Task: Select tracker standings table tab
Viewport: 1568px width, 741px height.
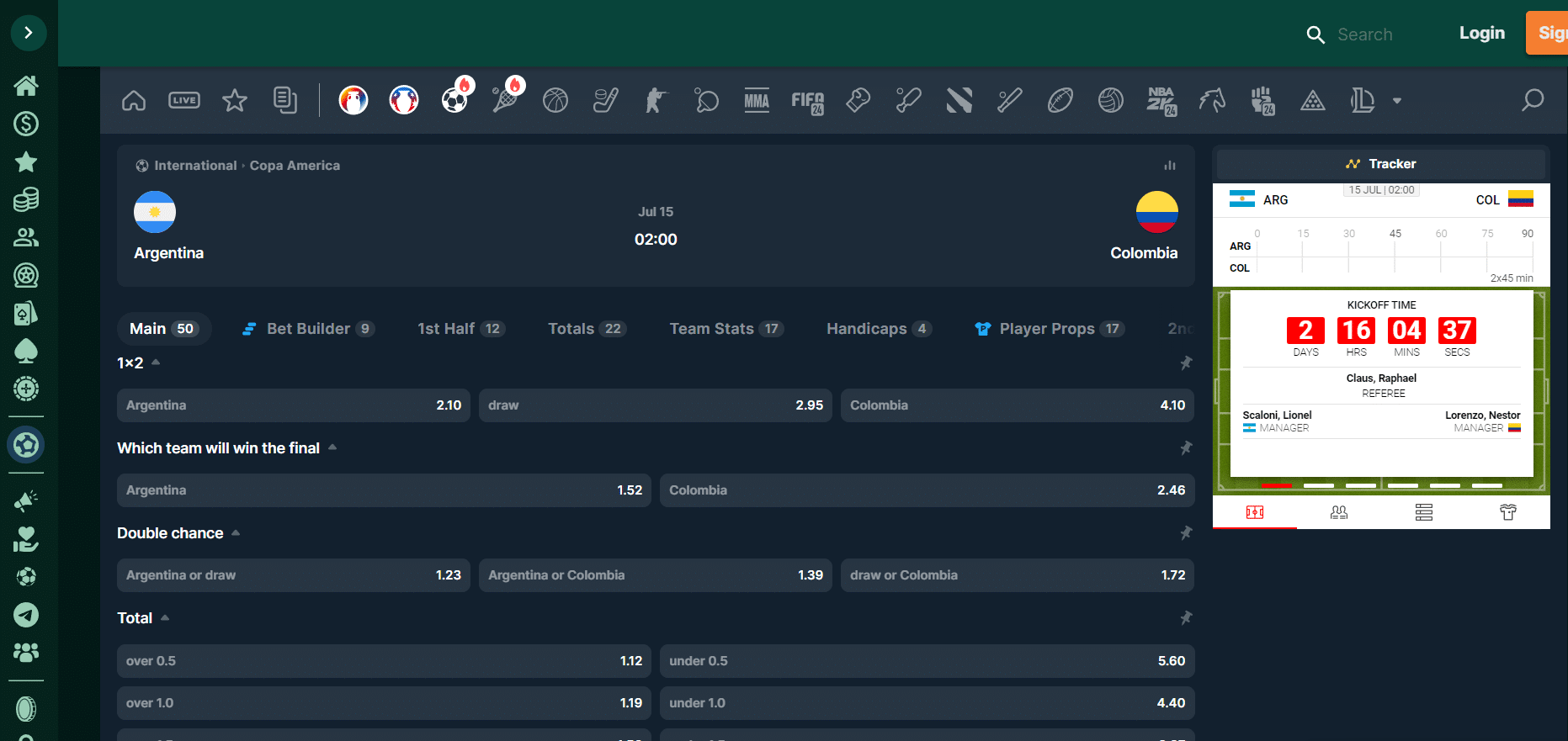Action: tap(1423, 512)
